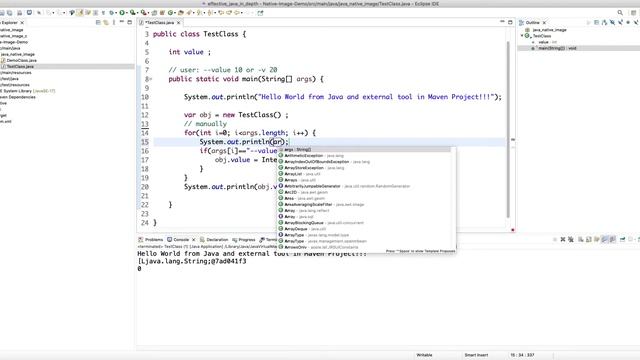Open the Package Explorer view menu
This screenshot has height=360, width=640.
[x=113, y=22]
